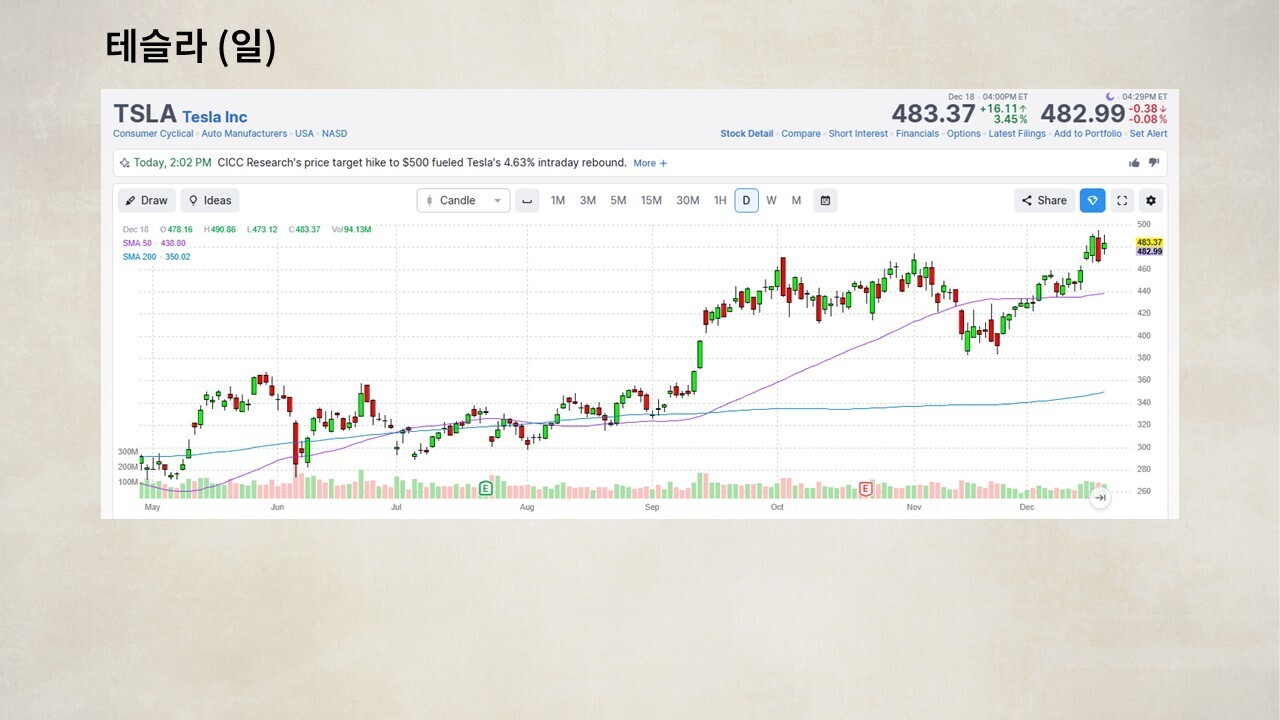Viewport: 1280px width, 720px height.
Task: Click the SMA 50 indicator label
Action: (154, 243)
